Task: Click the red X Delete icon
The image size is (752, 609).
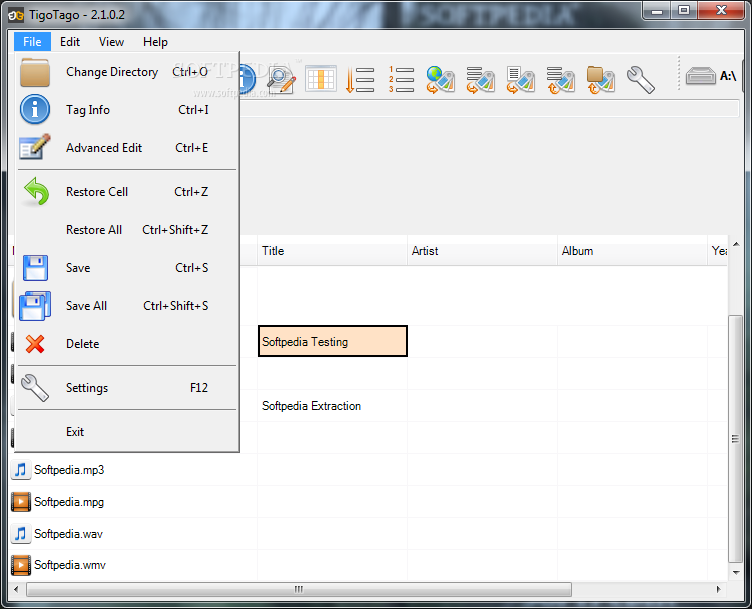Action: click(x=35, y=344)
